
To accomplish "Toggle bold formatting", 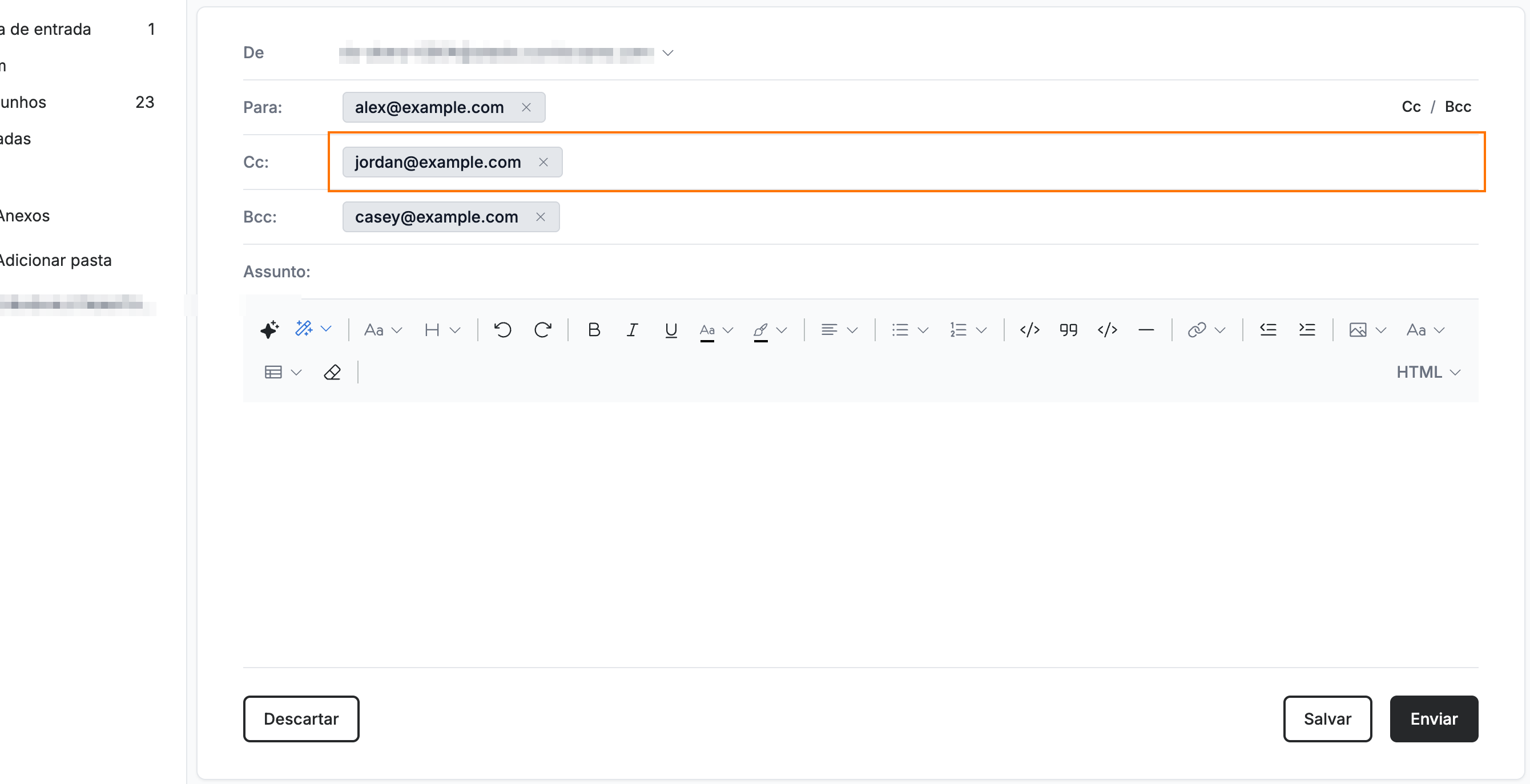I will 593,329.
